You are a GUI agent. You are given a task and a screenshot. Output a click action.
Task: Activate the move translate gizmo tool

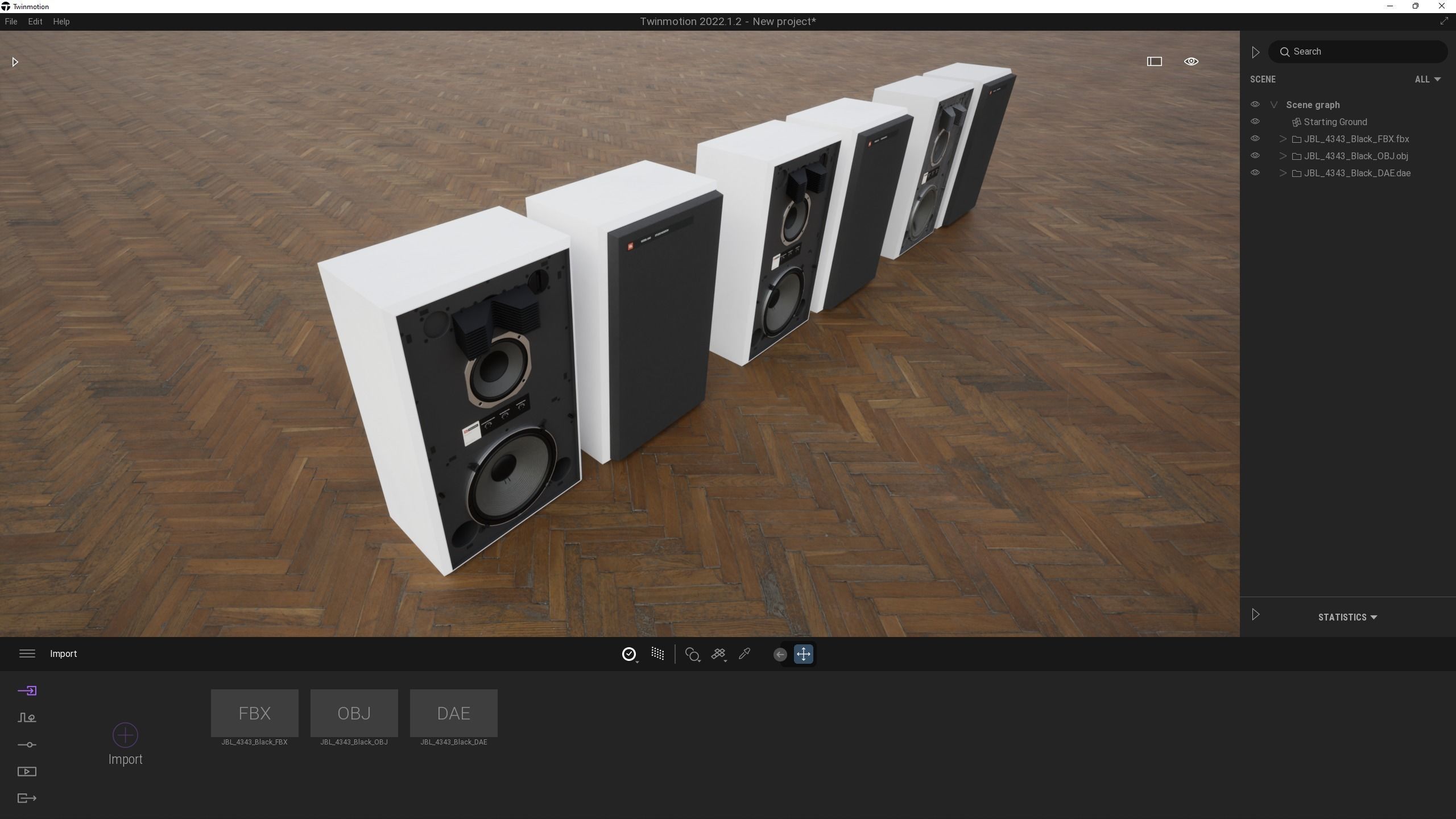pyautogui.click(x=803, y=654)
